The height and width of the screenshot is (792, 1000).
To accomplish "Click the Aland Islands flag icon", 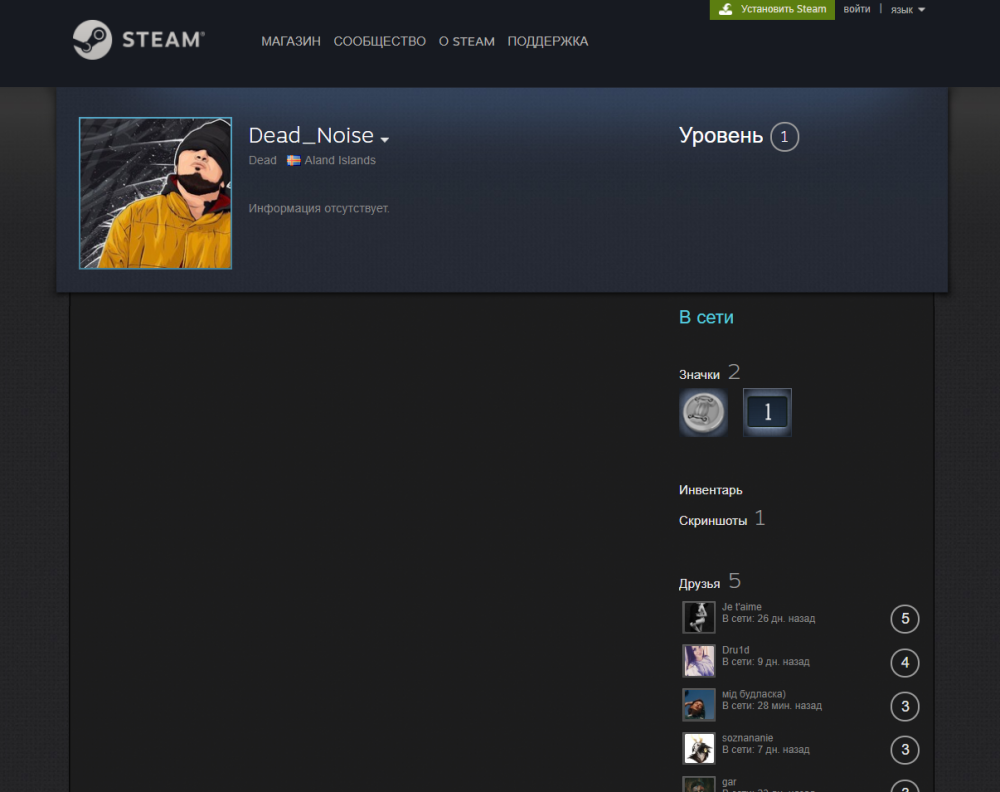I will (x=293, y=161).
